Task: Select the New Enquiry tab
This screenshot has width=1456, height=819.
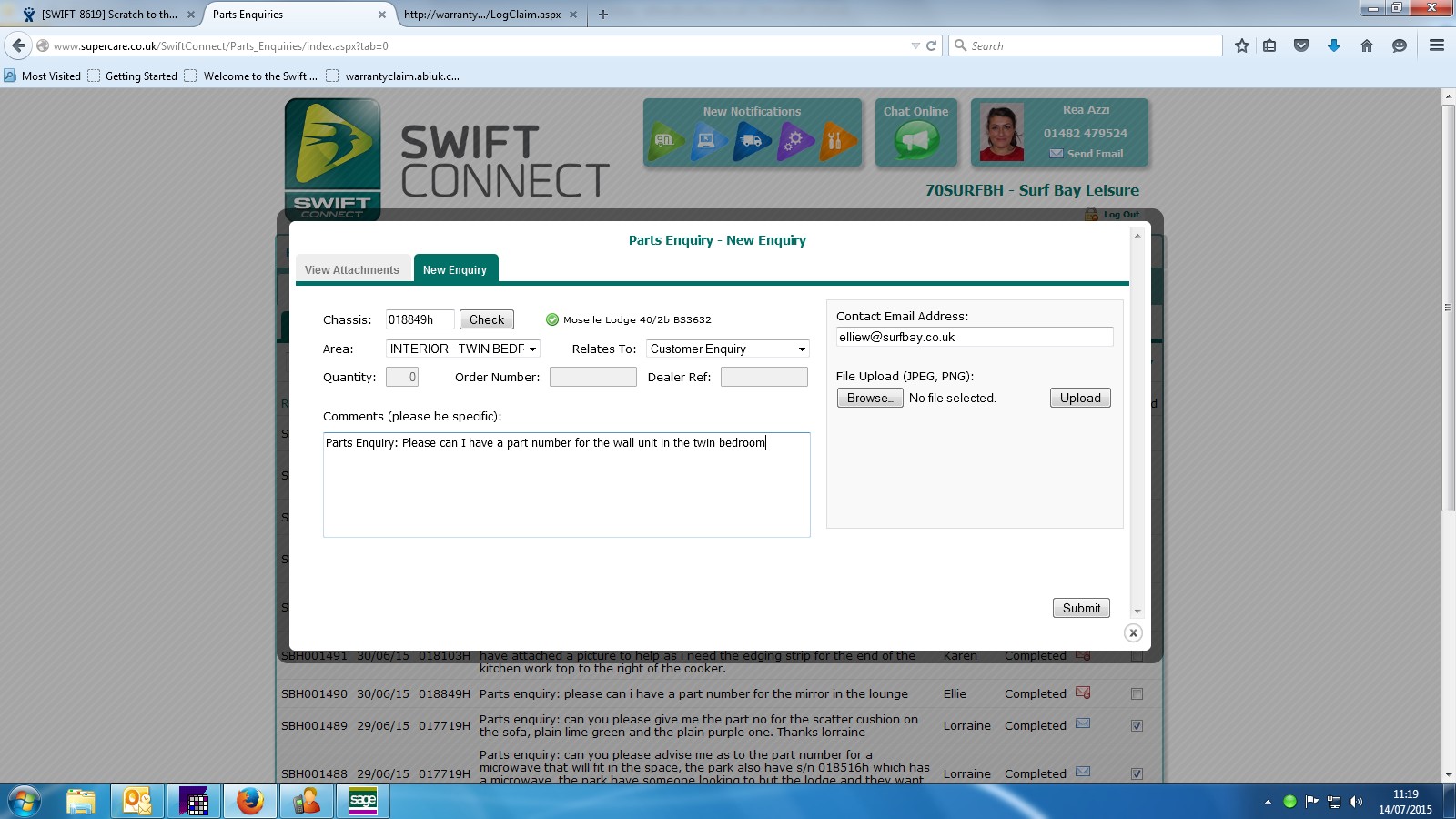Action: pos(455,269)
